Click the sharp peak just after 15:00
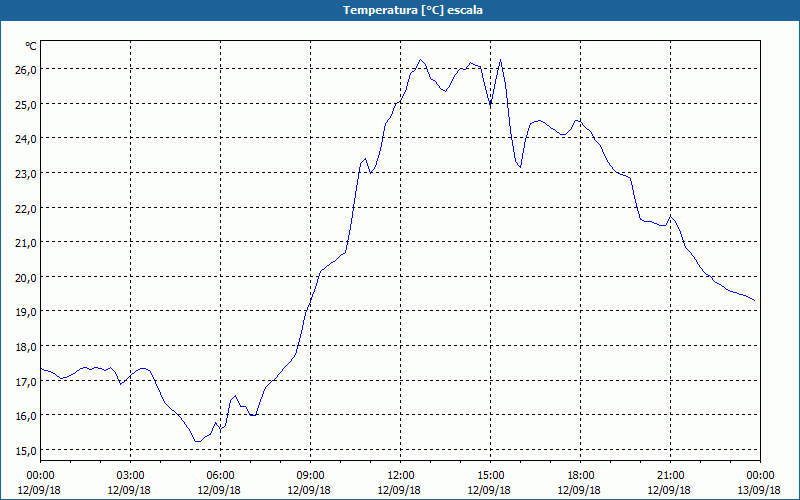The width and height of the screenshot is (800, 500). pos(501,60)
